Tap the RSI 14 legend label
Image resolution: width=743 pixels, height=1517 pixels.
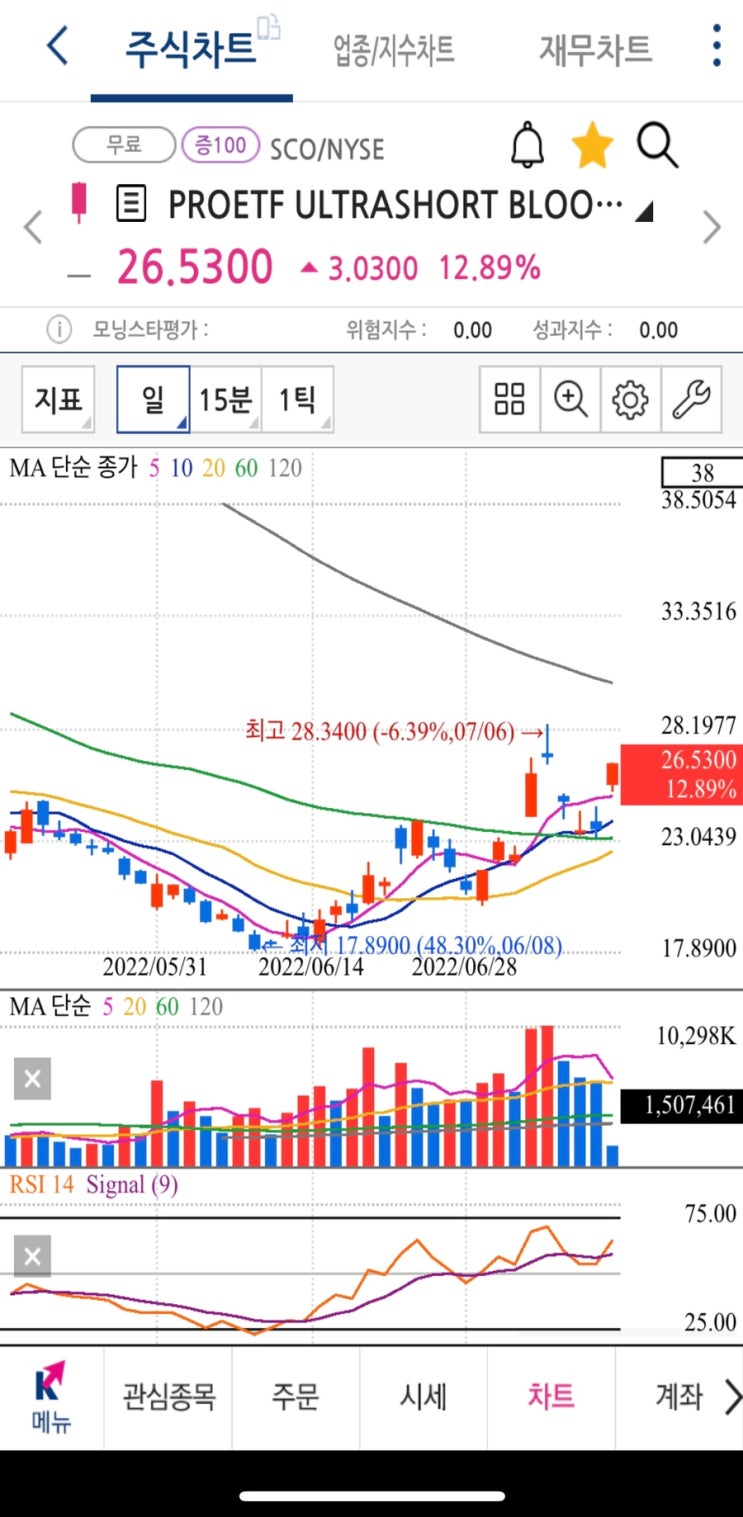click(x=41, y=1186)
